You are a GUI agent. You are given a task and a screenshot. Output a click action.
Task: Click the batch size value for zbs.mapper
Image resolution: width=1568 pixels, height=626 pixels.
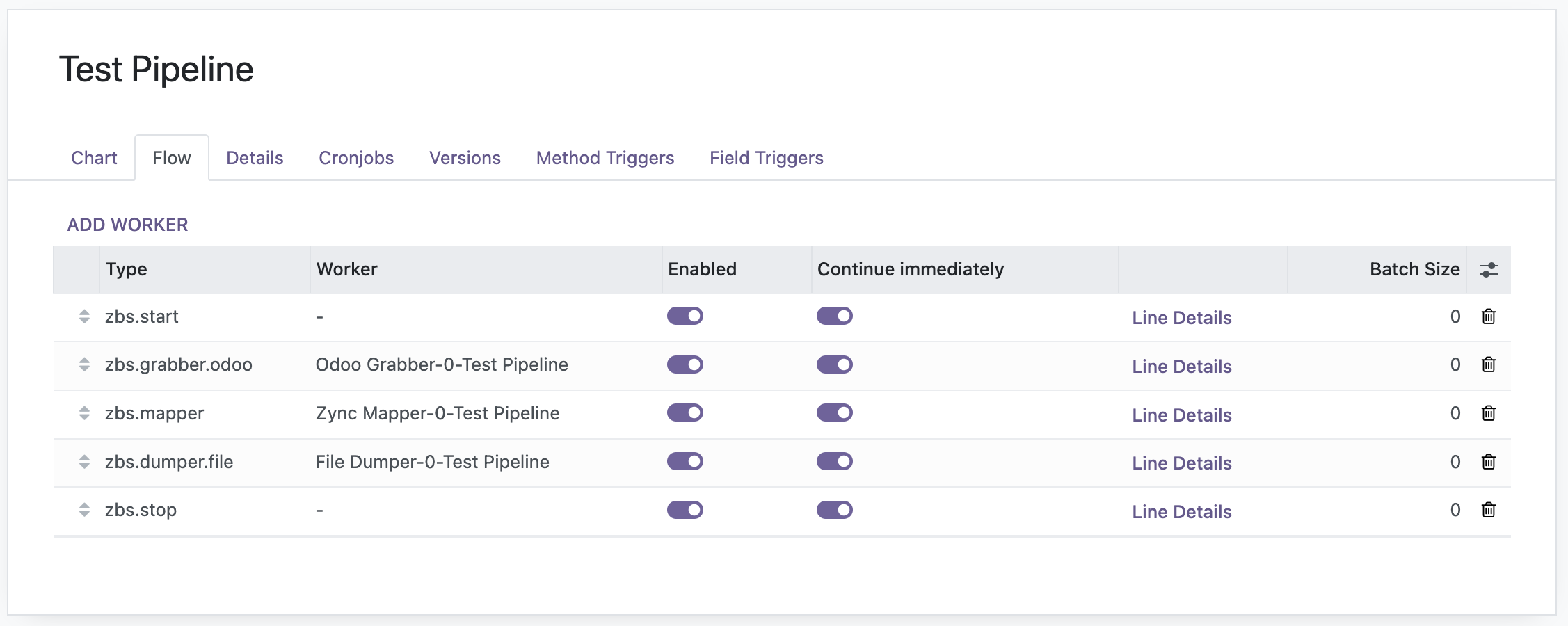pyautogui.click(x=1455, y=413)
